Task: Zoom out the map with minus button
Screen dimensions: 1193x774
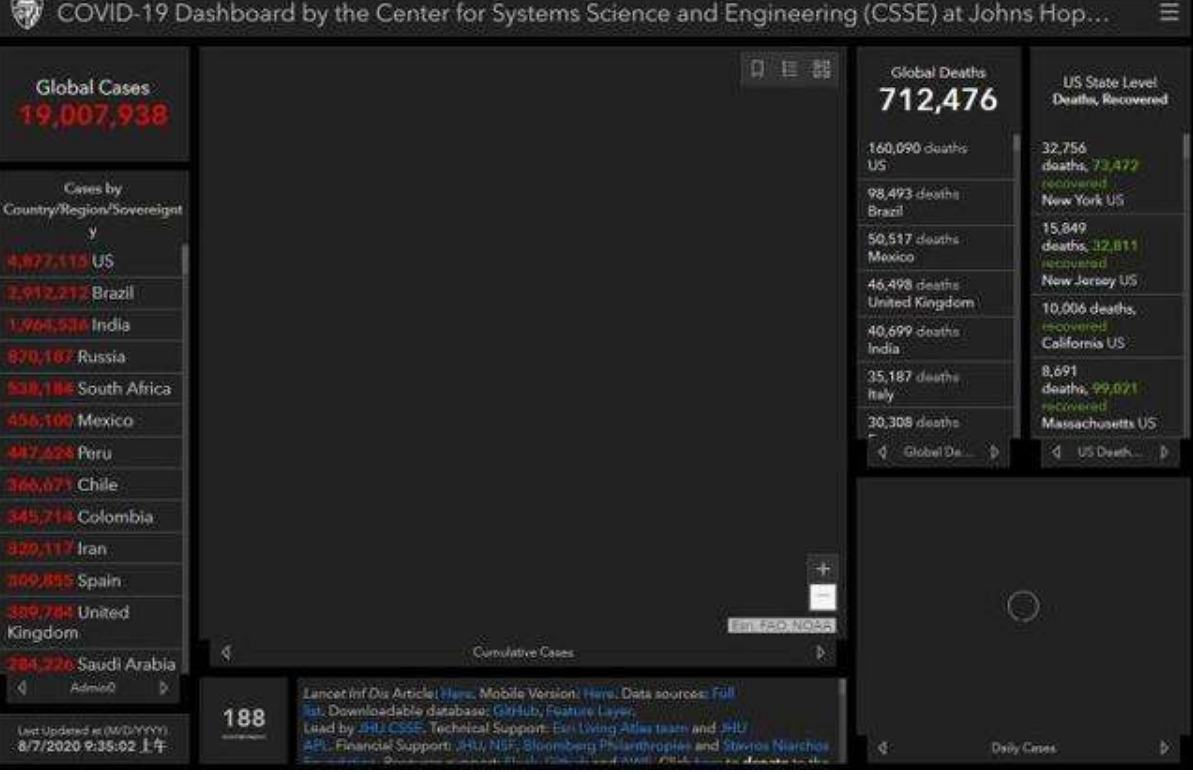Action: (822, 597)
